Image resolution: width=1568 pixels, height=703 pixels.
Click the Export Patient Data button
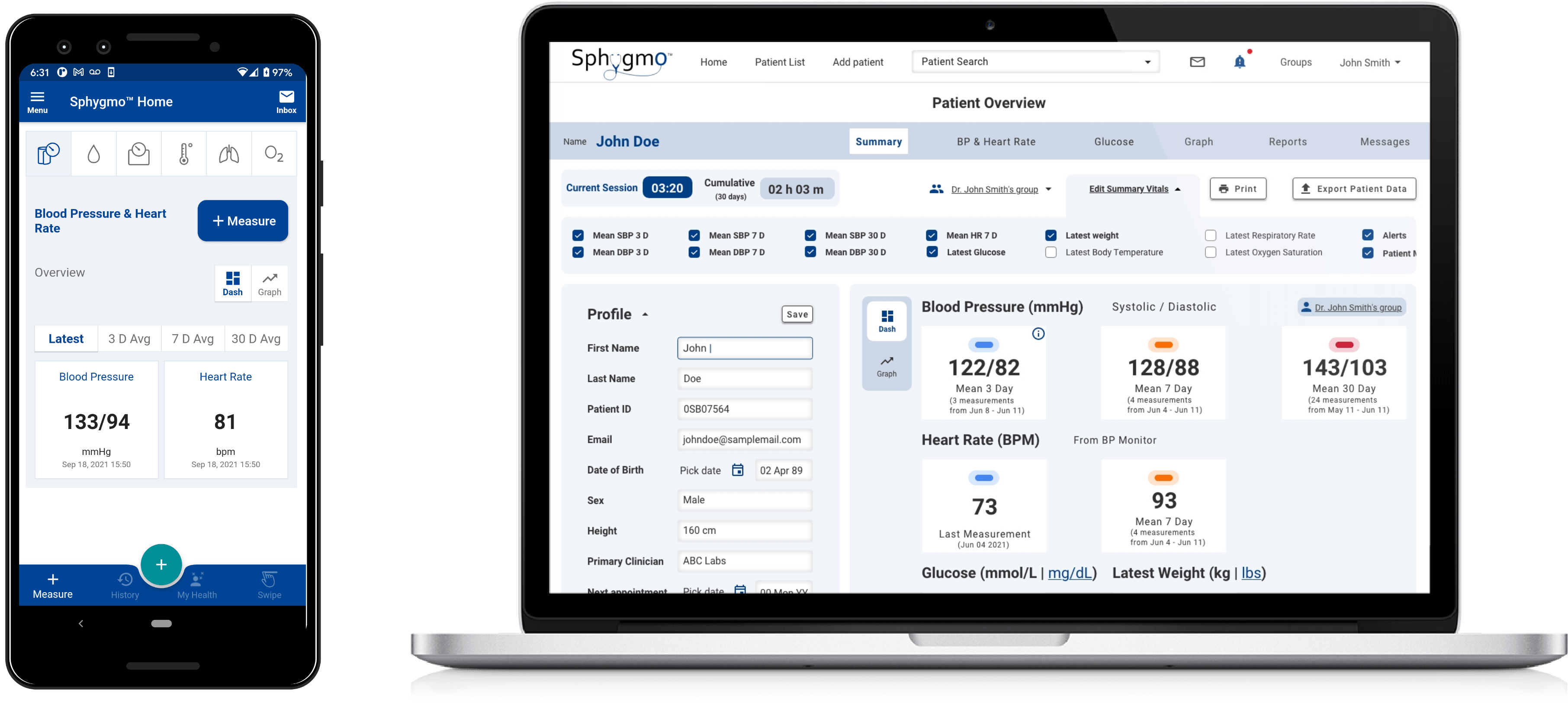[x=1354, y=189]
